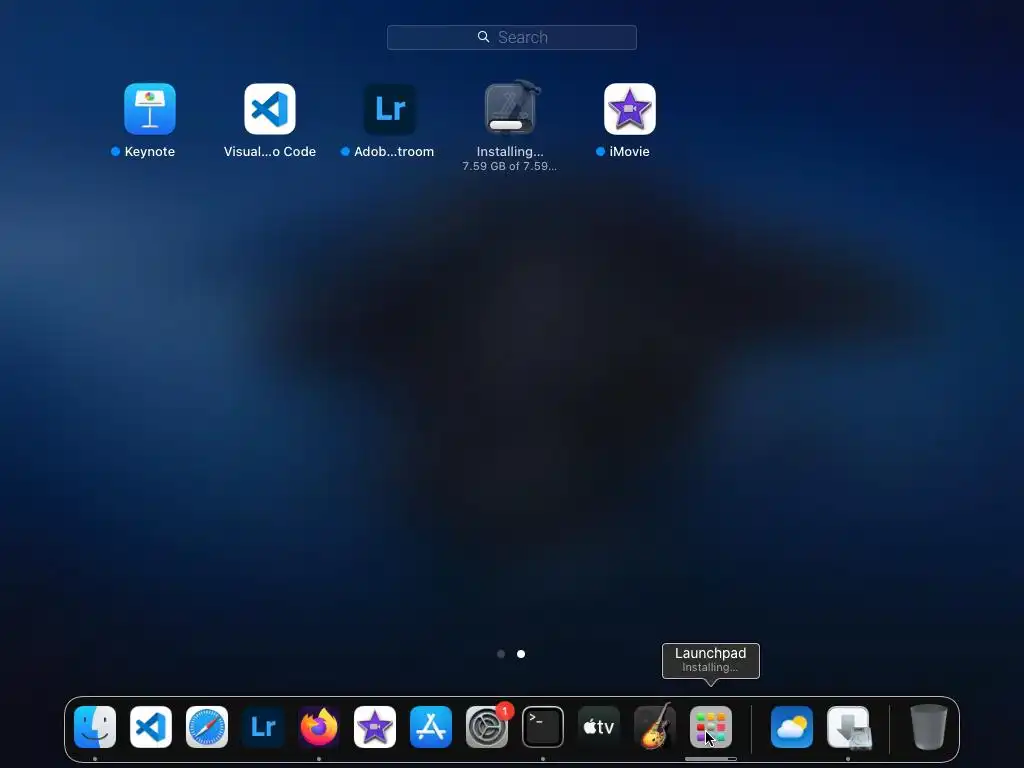Open iMovie from the Dock
This screenshot has height=768, width=1024.
click(375, 727)
